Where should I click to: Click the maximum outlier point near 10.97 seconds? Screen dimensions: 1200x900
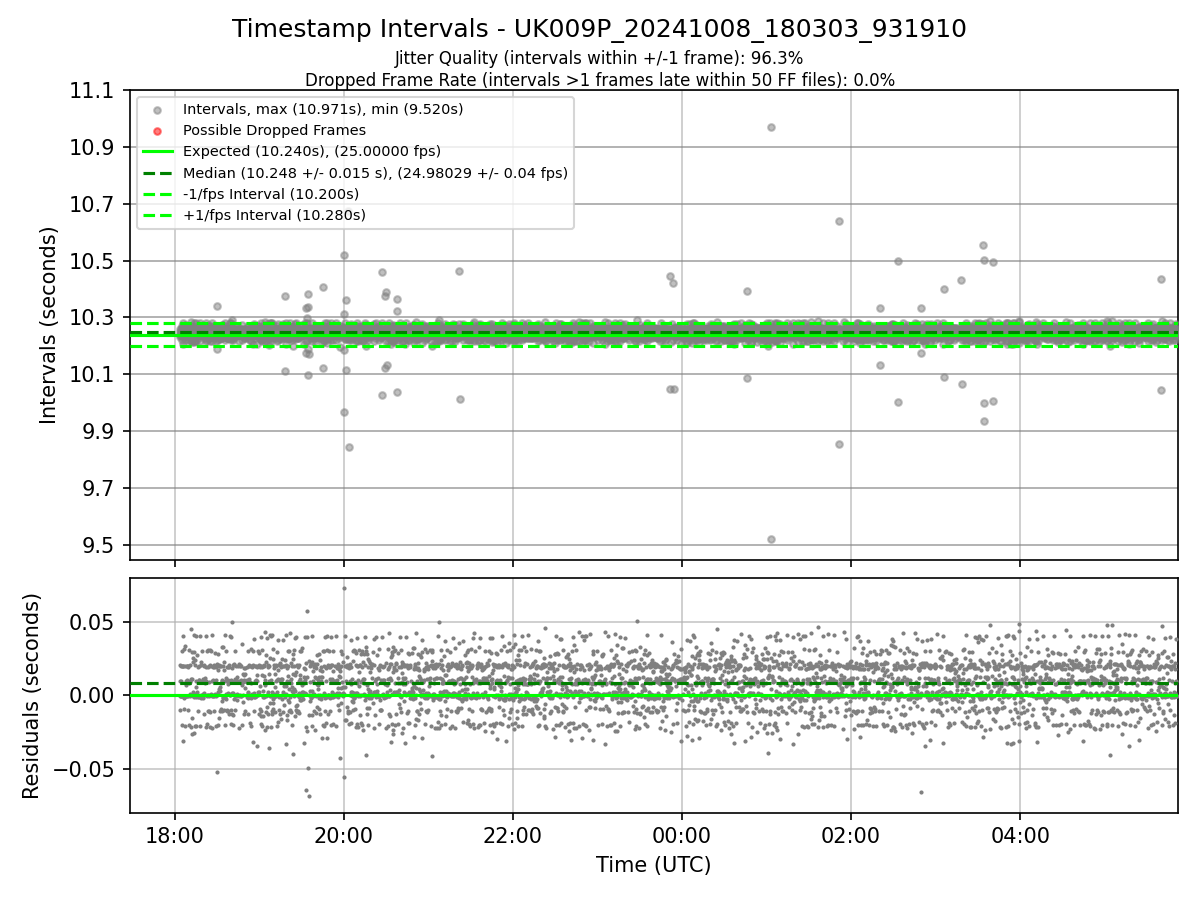(771, 127)
